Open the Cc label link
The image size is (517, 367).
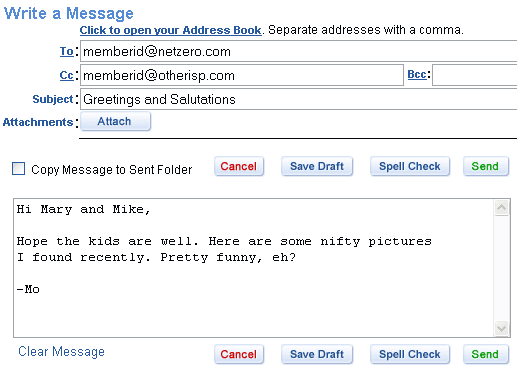(67, 75)
